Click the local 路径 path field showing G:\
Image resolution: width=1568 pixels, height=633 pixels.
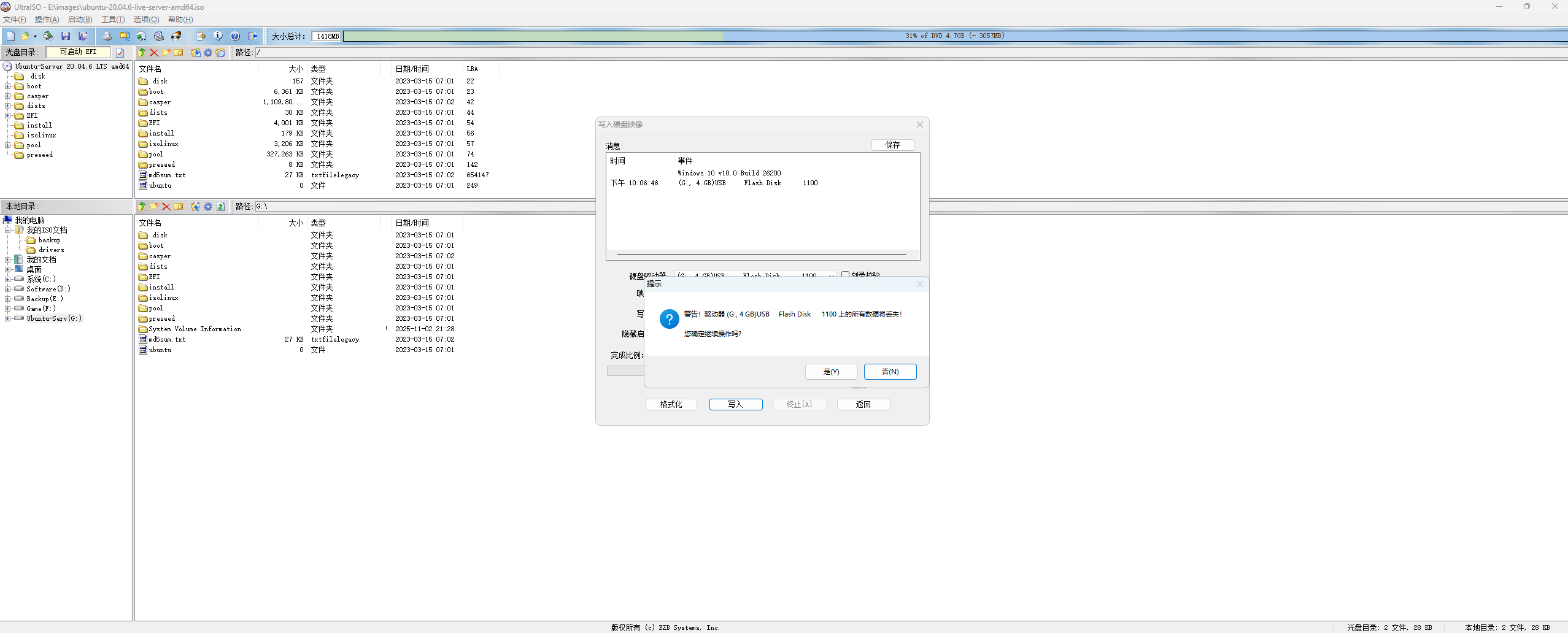[423, 207]
